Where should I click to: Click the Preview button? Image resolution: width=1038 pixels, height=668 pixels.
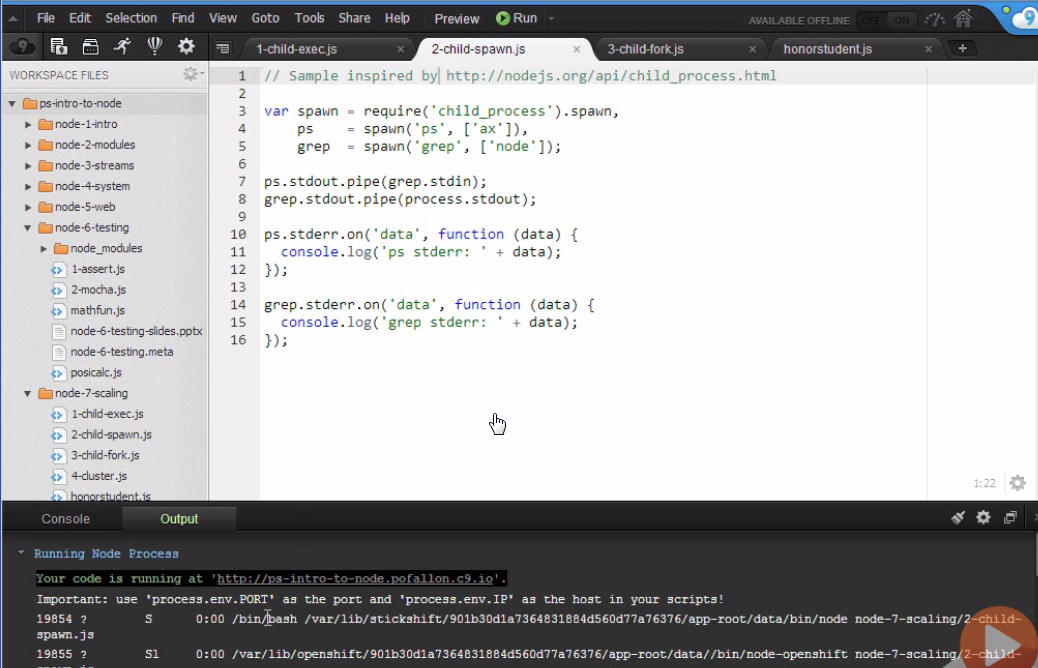[456, 19]
